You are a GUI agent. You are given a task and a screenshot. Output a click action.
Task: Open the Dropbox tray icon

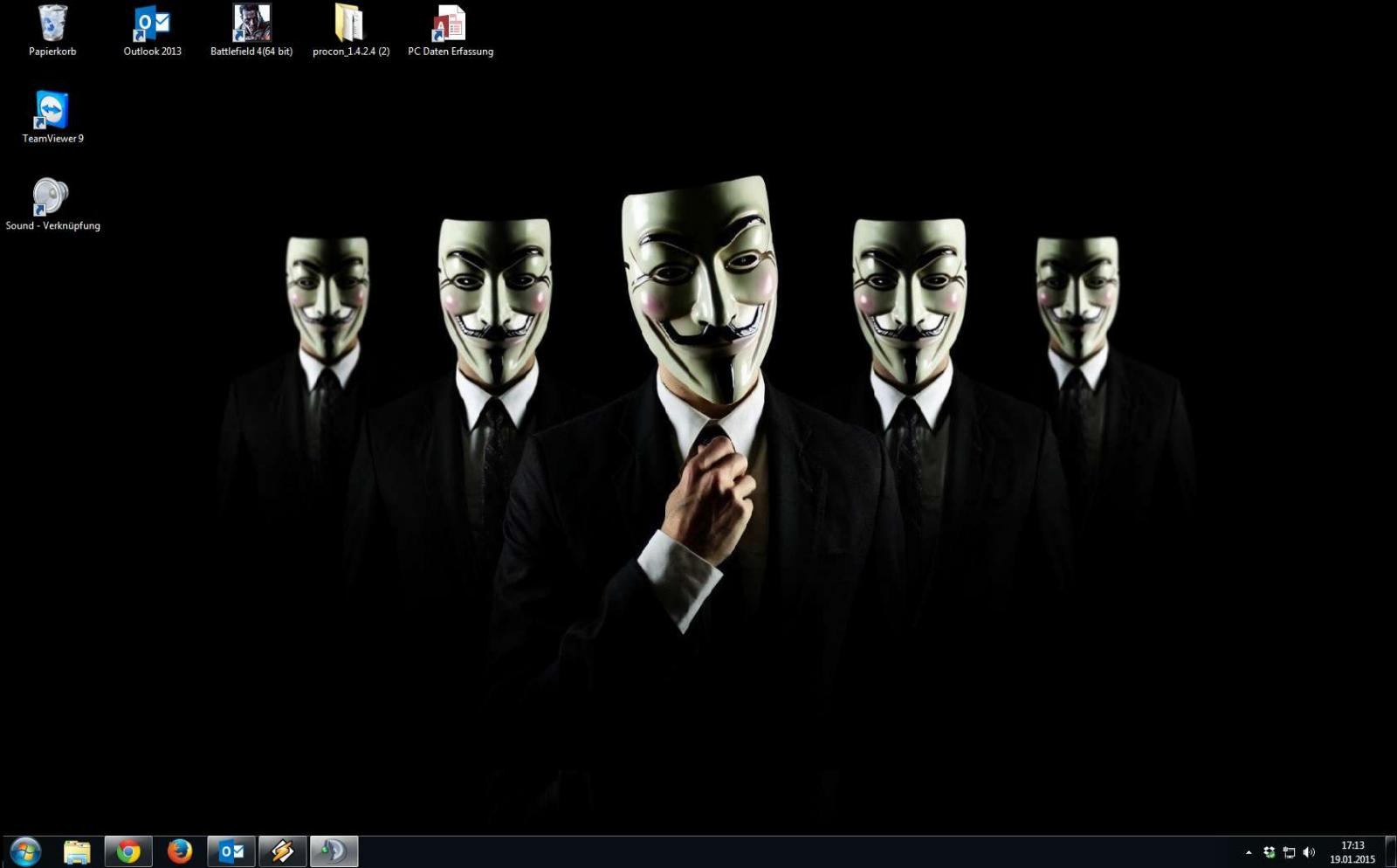(1270, 852)
